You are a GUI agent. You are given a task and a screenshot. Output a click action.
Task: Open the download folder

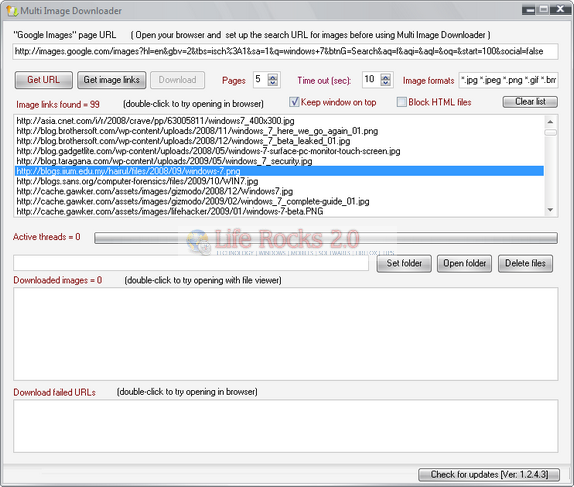coord(464,263)
